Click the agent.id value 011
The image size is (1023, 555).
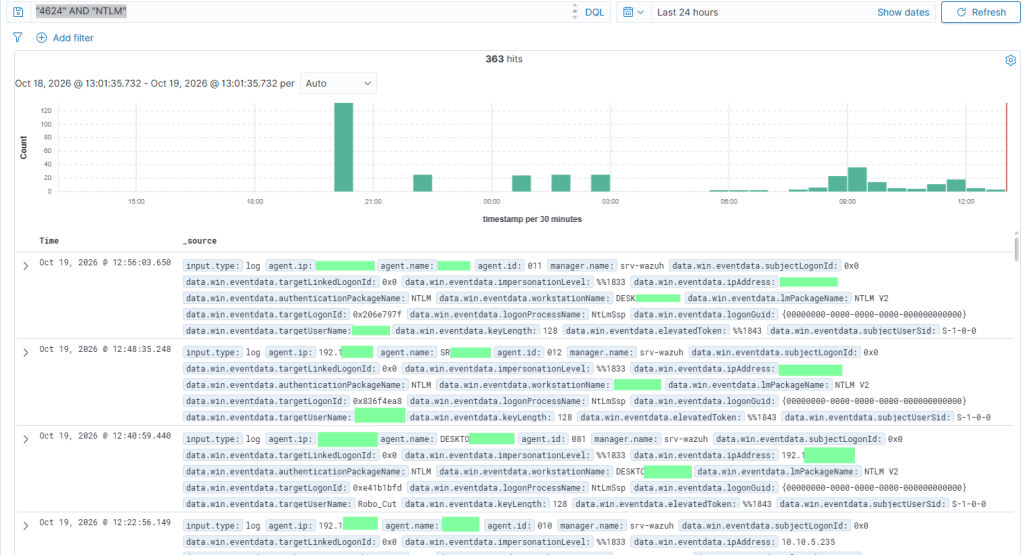(x=535, y=266)
